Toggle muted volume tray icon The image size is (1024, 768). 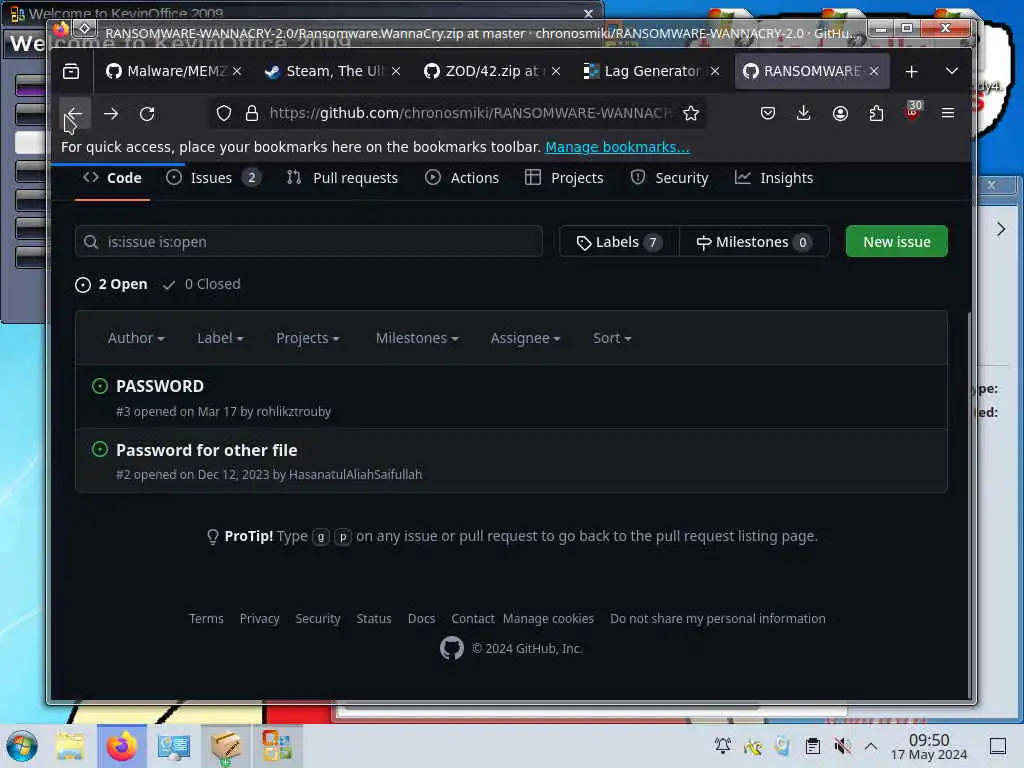[x=842, y=746]
